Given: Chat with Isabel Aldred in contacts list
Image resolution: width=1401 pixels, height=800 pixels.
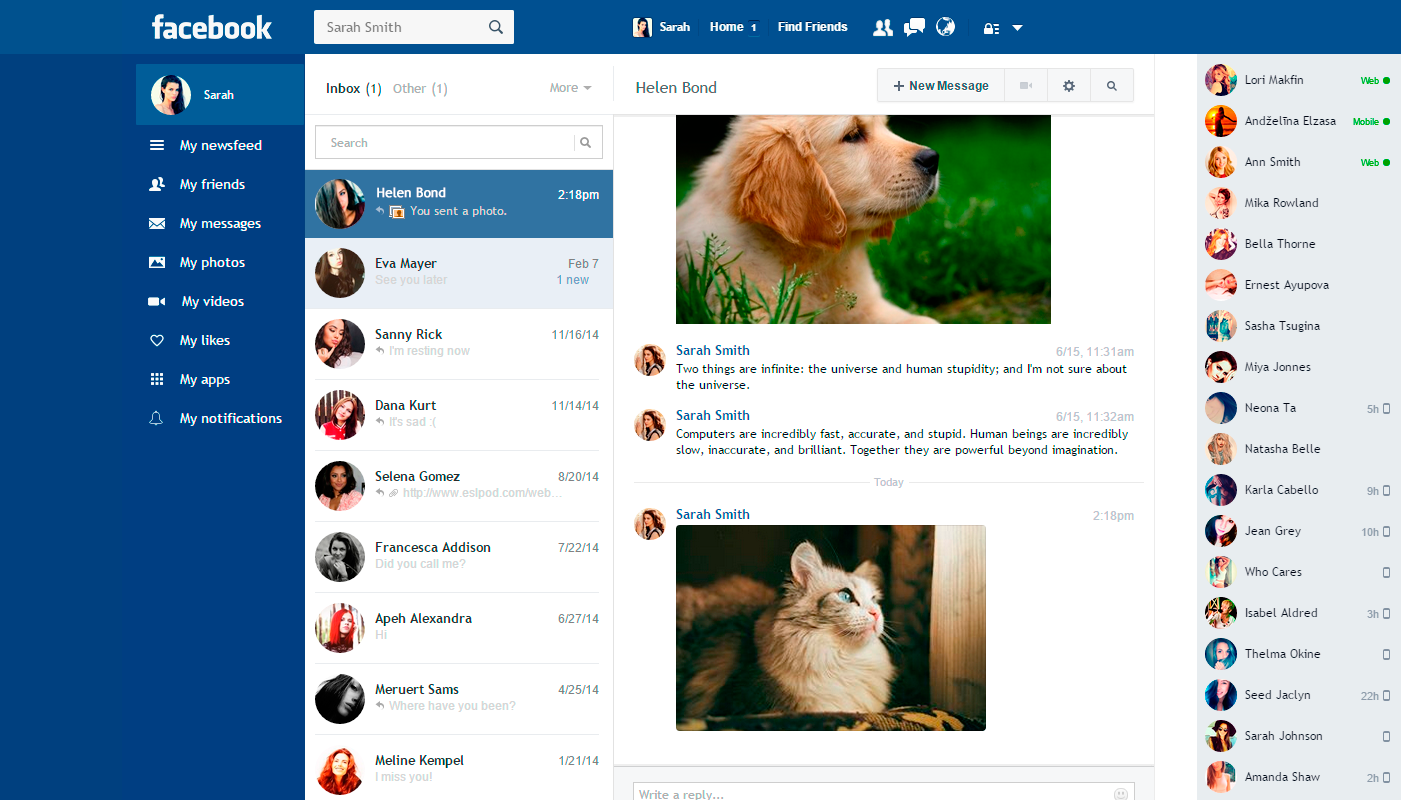Looking at the screenshot, I should point(1297,613).
